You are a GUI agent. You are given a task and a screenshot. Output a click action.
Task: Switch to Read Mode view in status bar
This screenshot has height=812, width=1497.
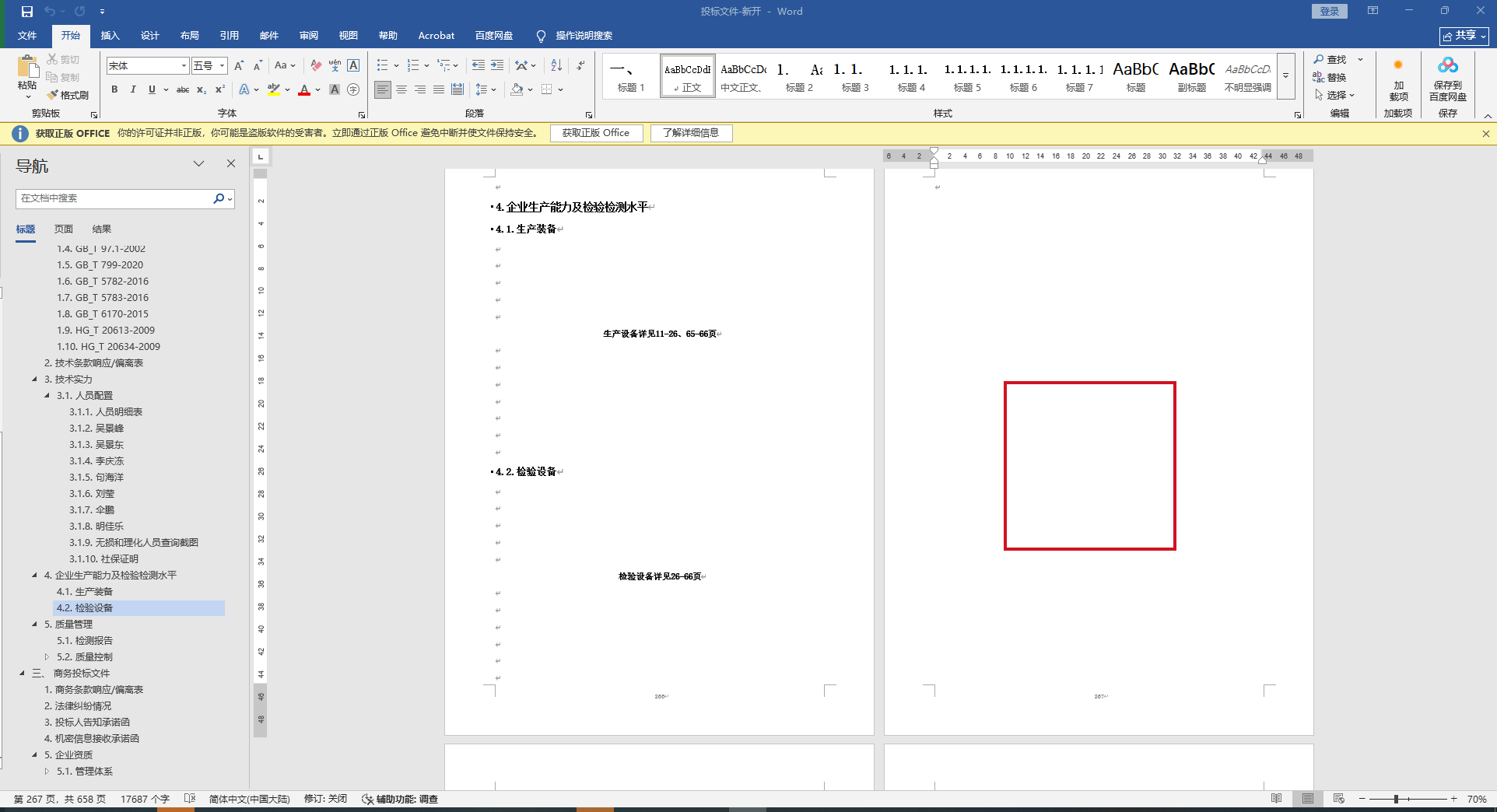[1277, 799]
